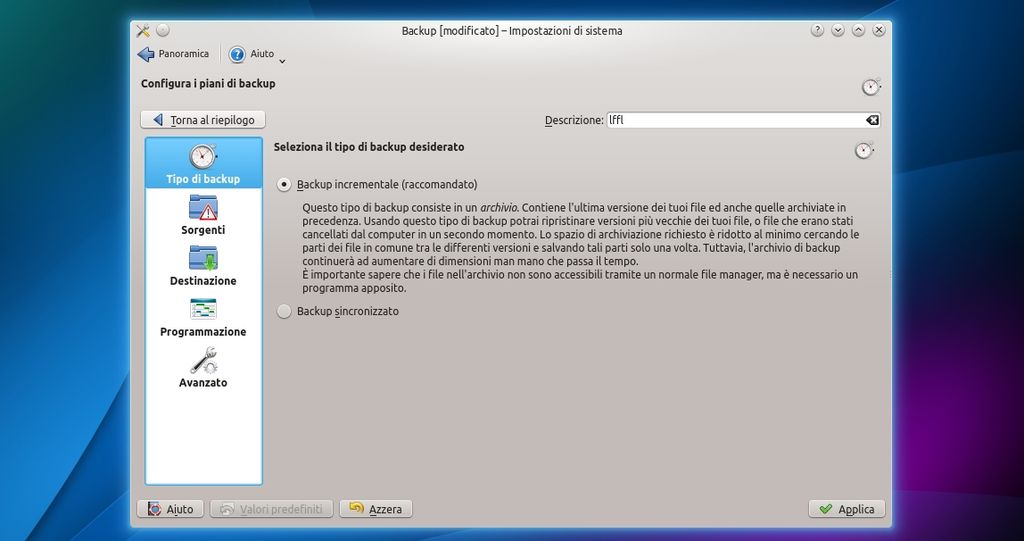
Task: Maximize the window with the up arrow button
Action: click(858, 30)
